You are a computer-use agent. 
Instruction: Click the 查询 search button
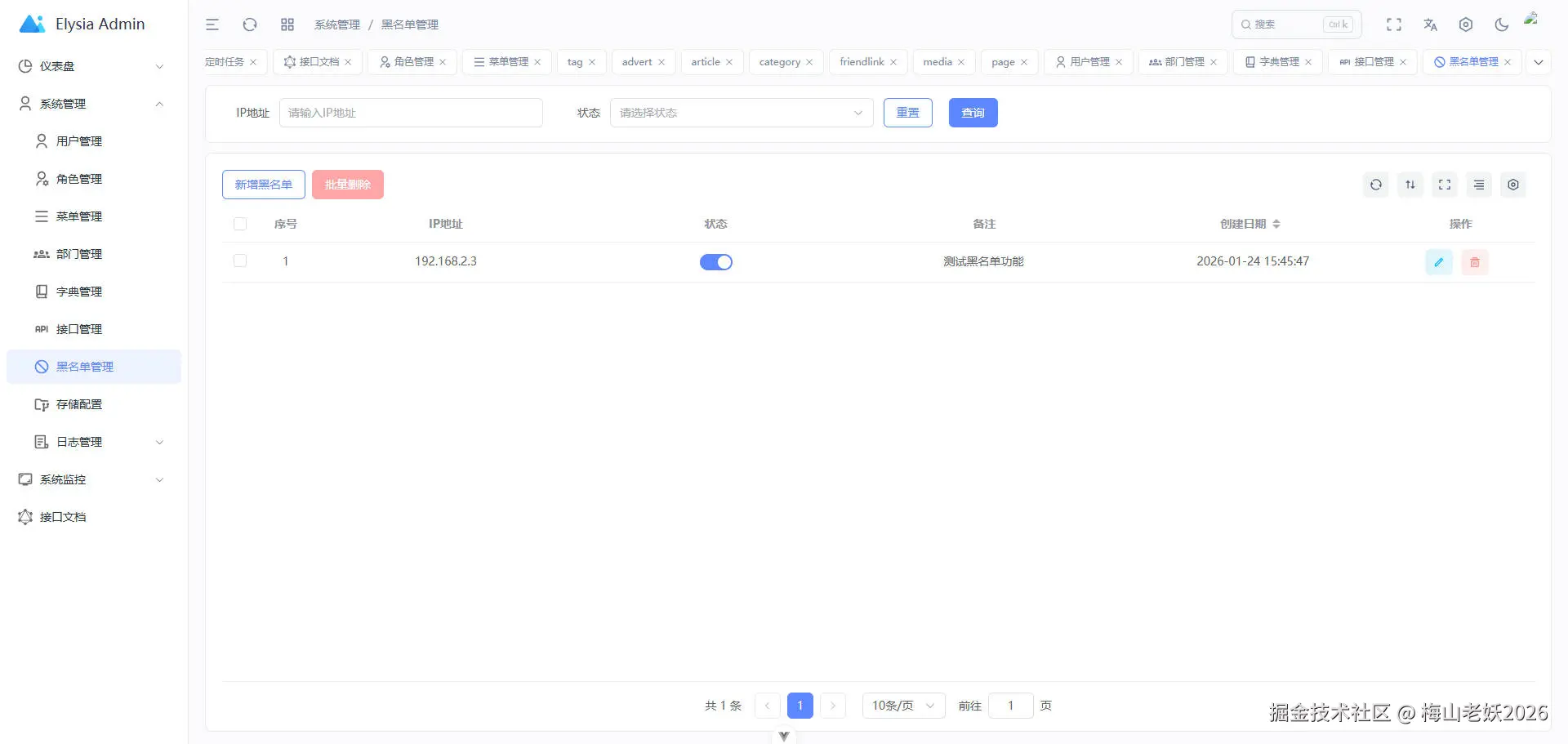(x=973, y=113)
